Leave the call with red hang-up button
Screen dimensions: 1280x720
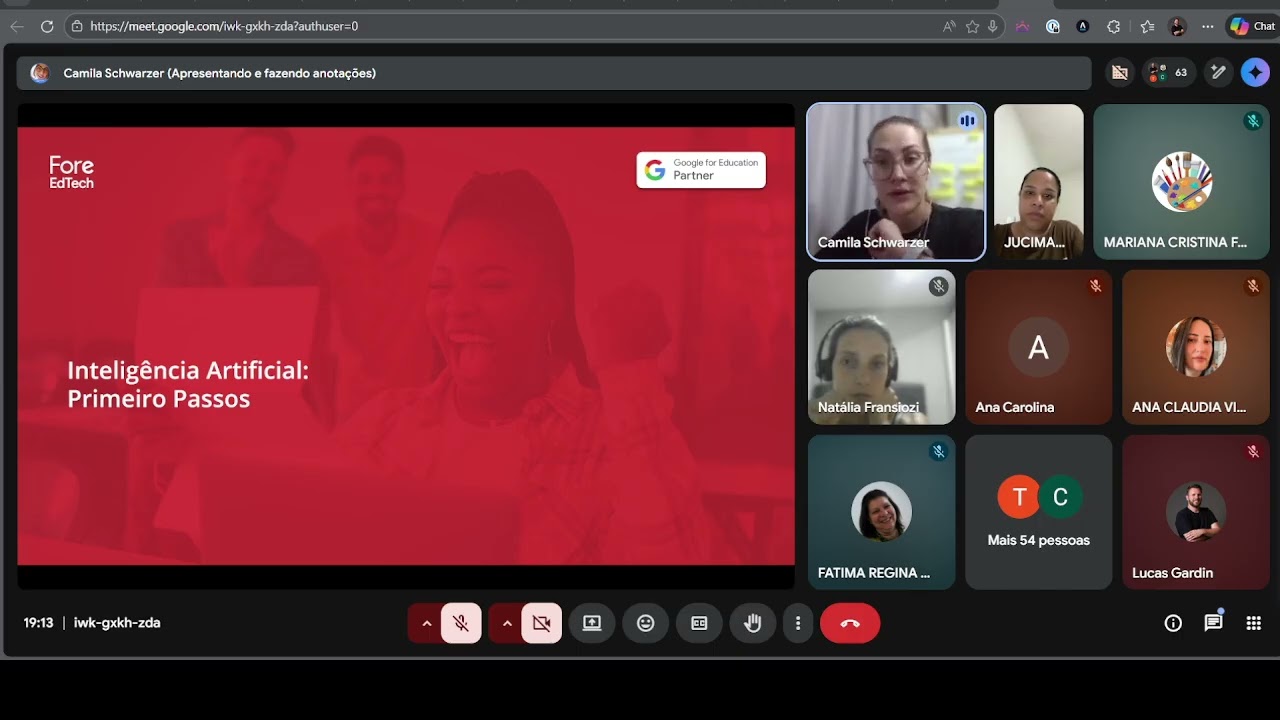tap(850, 623)
